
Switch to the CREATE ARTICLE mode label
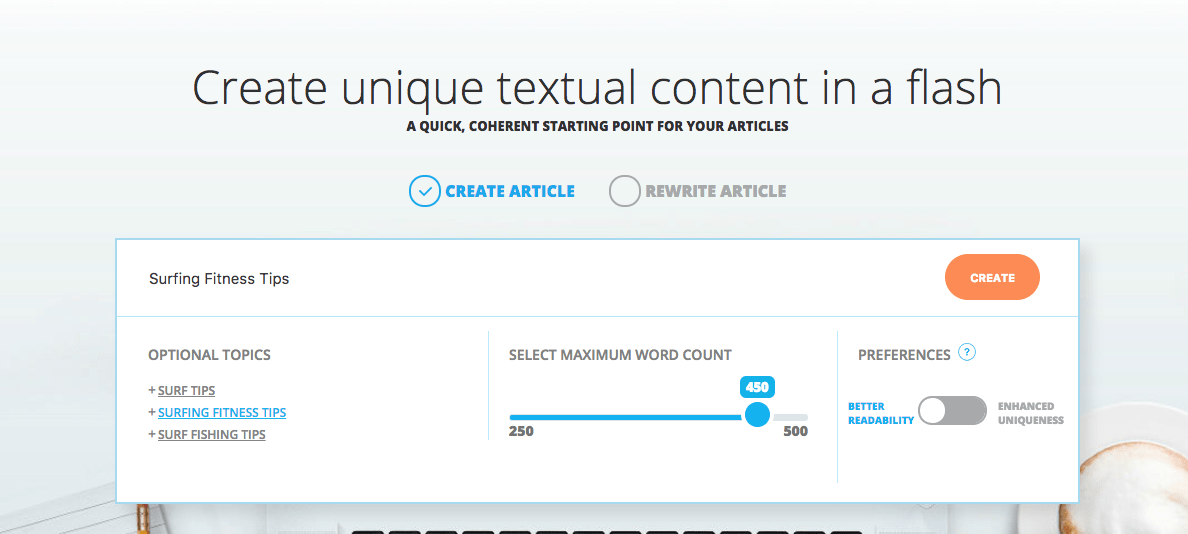coord(510,191)
